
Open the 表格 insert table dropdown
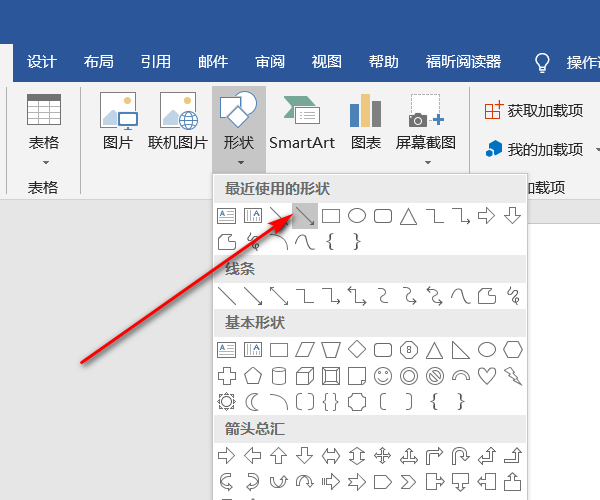click(44, 130)
